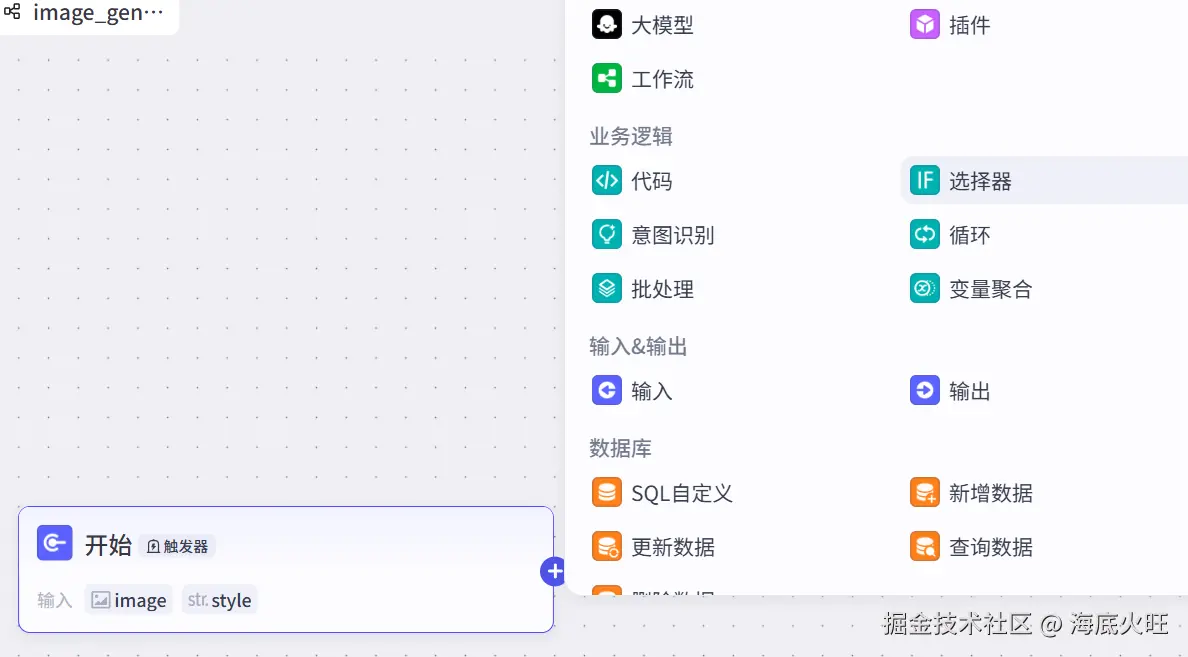Click the SQL自定义 database icon
This screenshot has width=1188, height=657.
tap(607, 492)
